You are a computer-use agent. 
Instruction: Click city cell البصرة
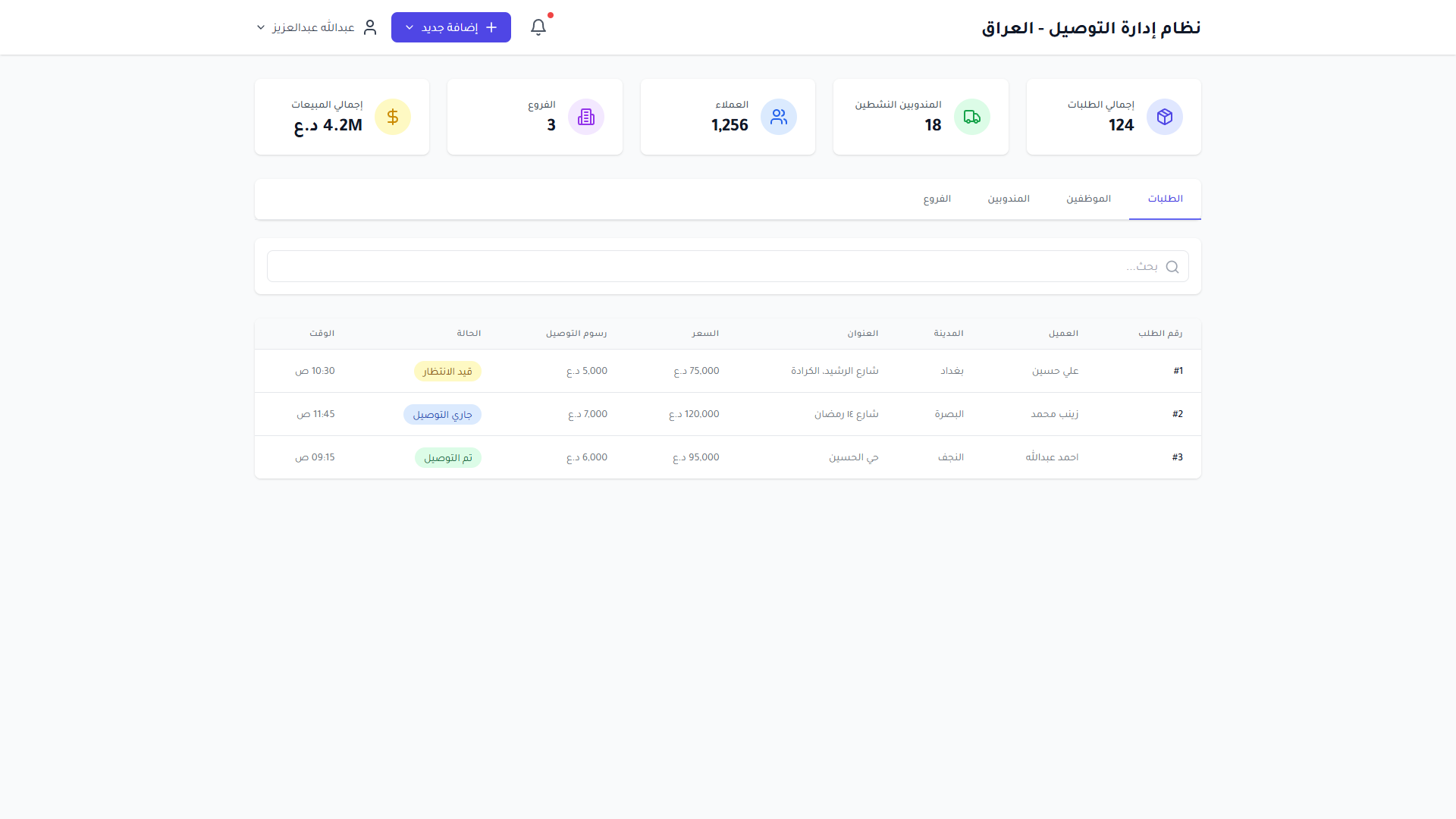point(949,414)
